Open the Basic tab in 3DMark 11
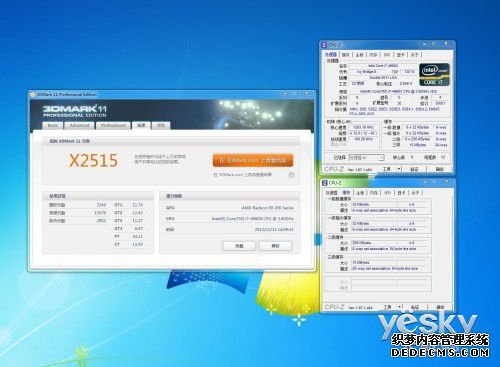This screenshot has width=500, height=367. point(53,125)
